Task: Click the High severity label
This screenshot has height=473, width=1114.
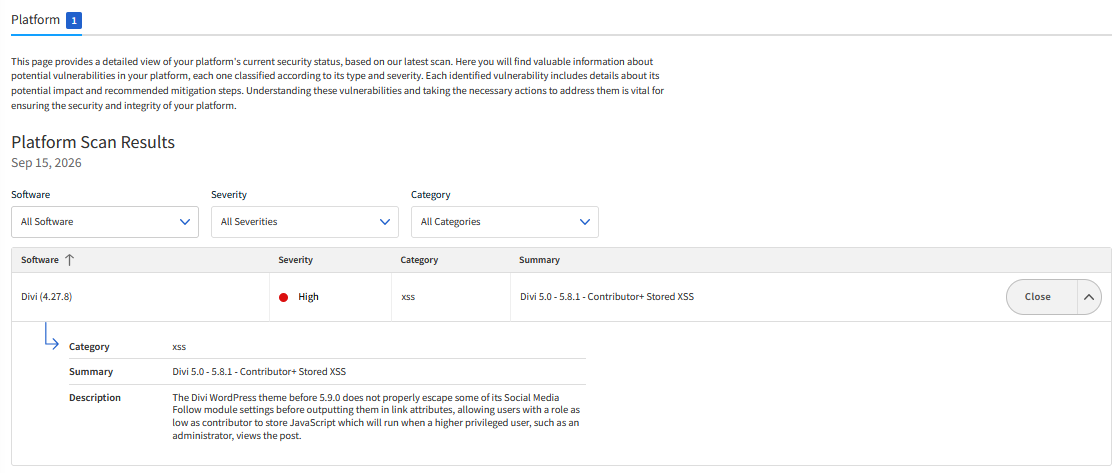Action: (308, 297)
